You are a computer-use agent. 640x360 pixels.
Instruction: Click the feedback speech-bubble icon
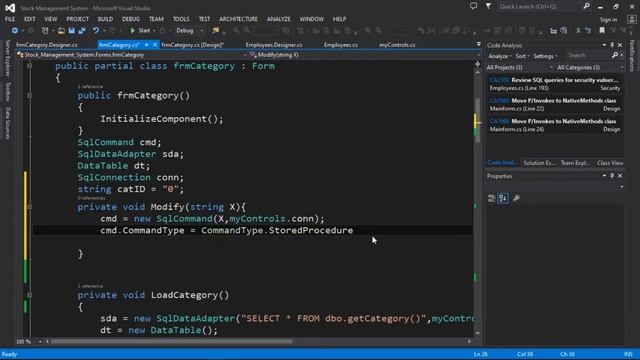pyautogui.click(x=473, y=6)
